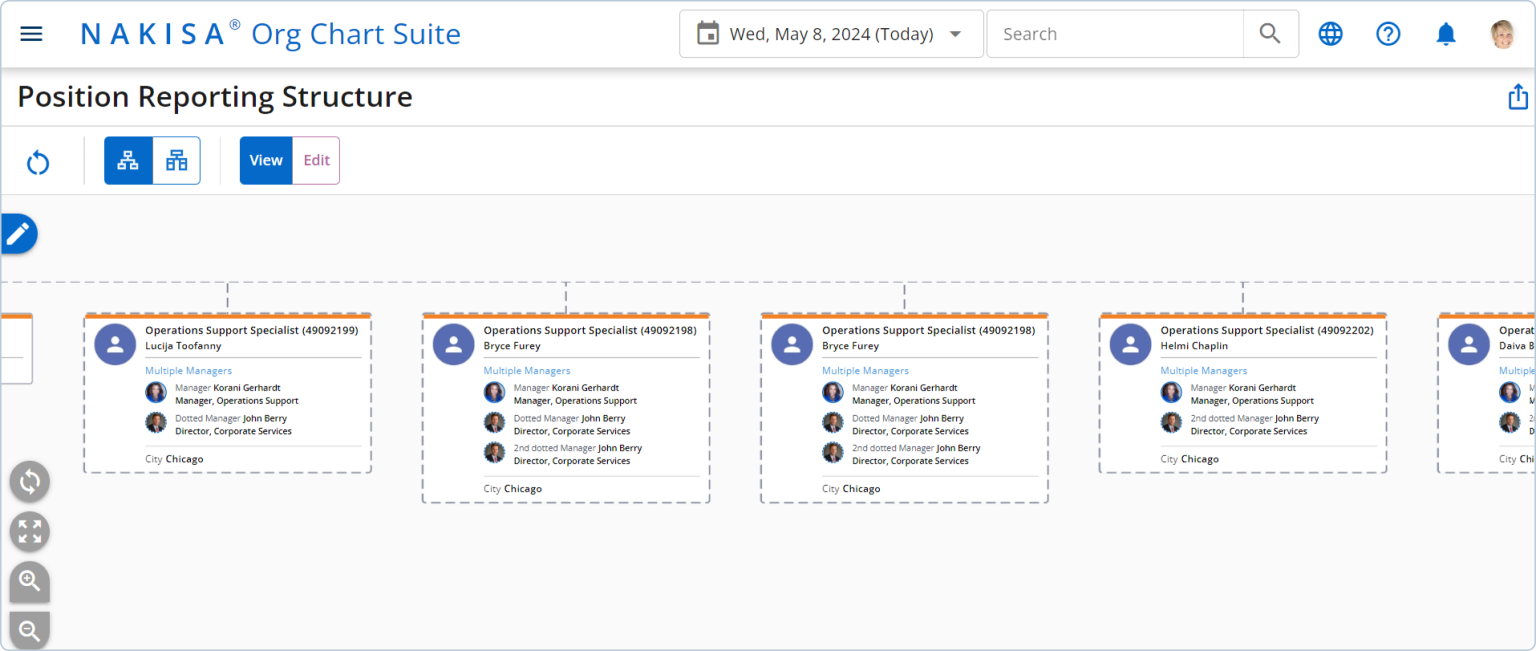The height and width of the screenshot is (651, 1536).
Task: Click the pencil edit icon on the left edge
Action: [16, 233]
